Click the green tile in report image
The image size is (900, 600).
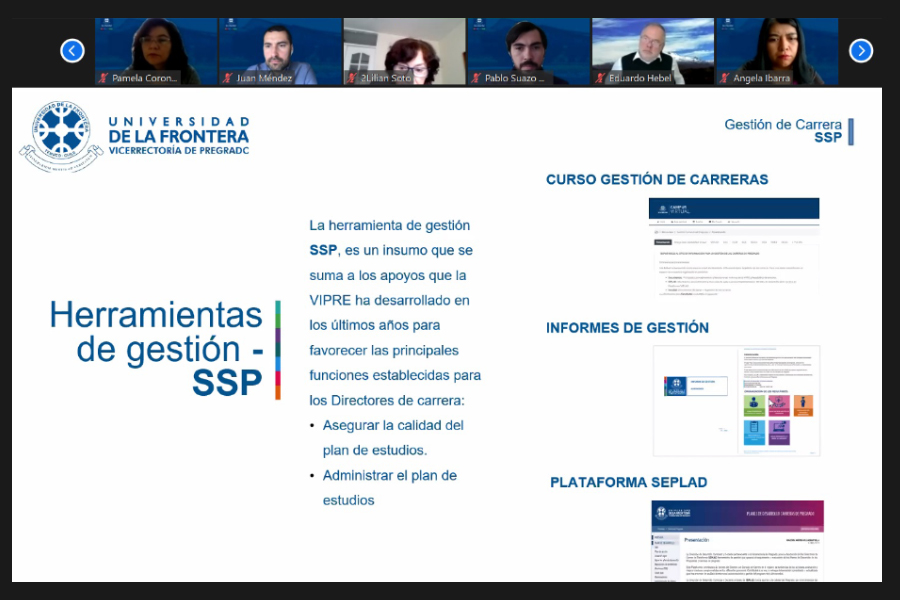click(x=754, y=406)
